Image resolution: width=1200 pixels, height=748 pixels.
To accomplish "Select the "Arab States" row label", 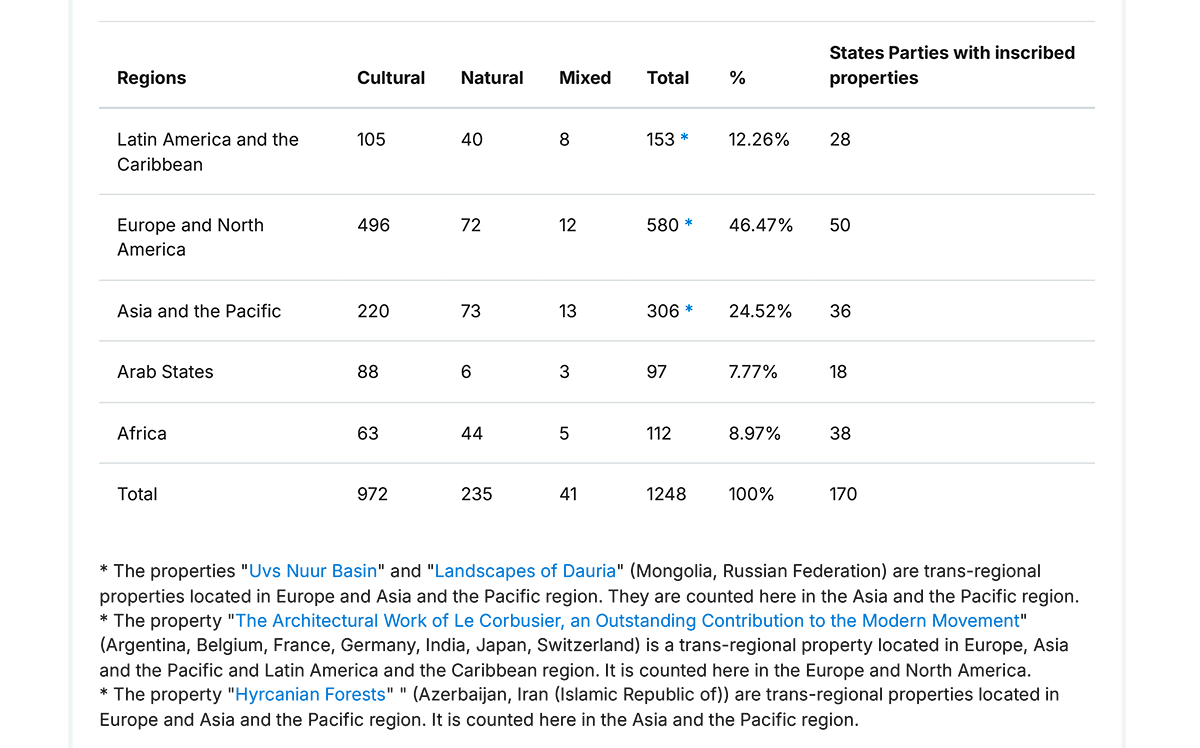I will click(x=165, y=372).
